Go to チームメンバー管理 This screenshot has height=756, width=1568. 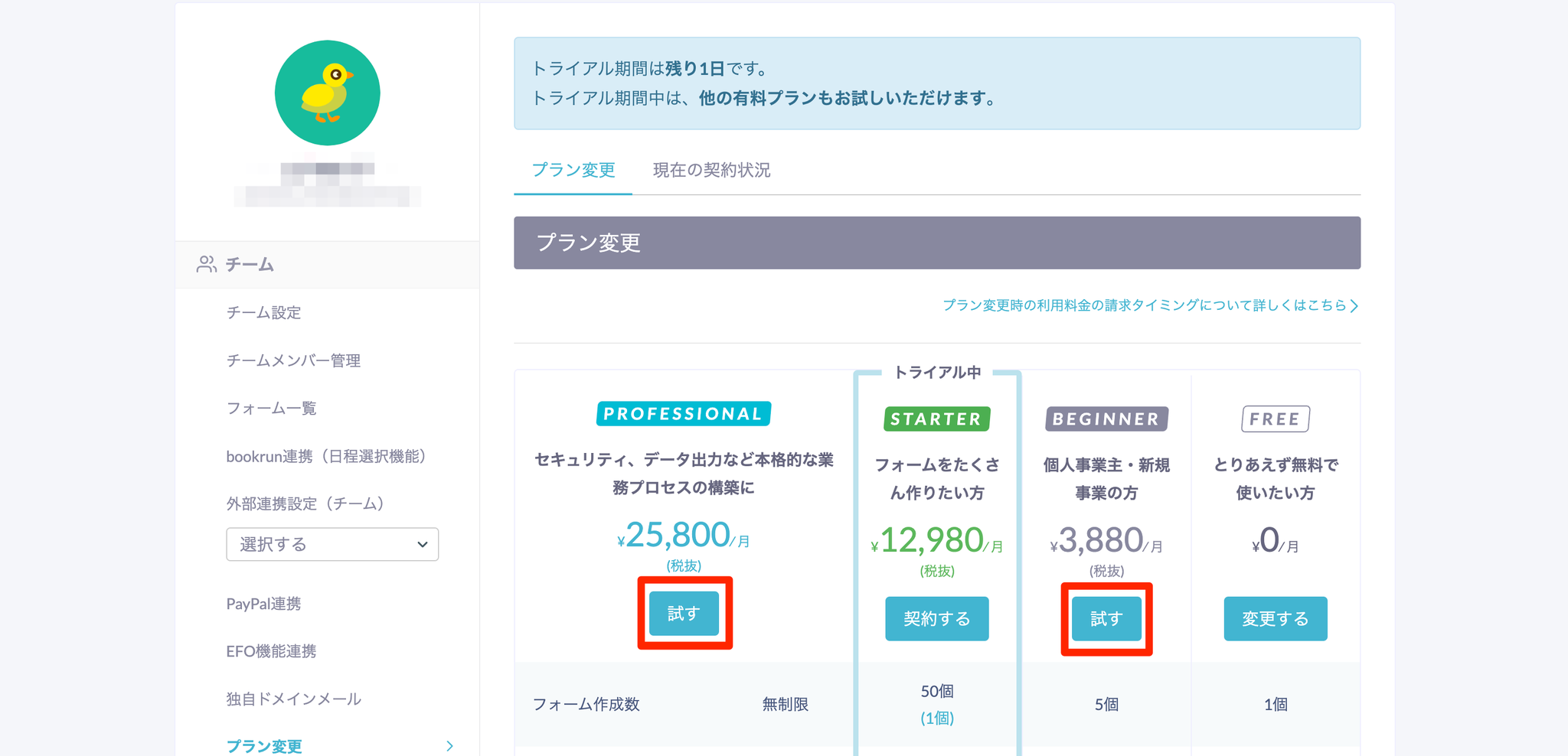(x=293, y=360)
